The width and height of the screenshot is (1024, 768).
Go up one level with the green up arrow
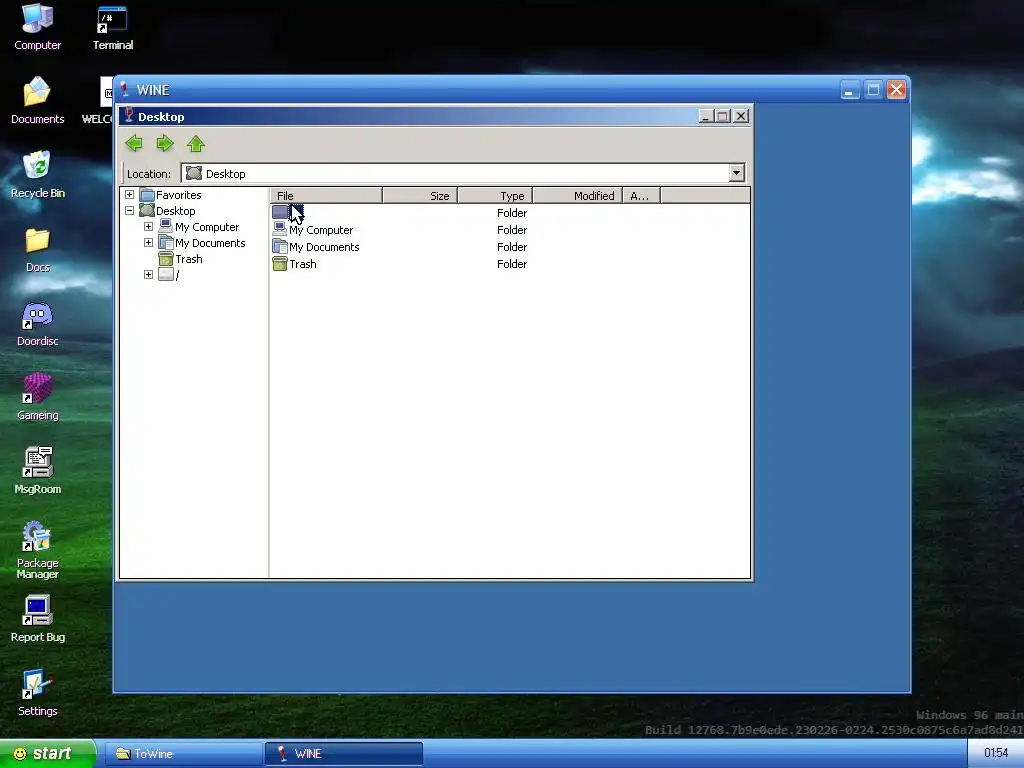point(196,143)
